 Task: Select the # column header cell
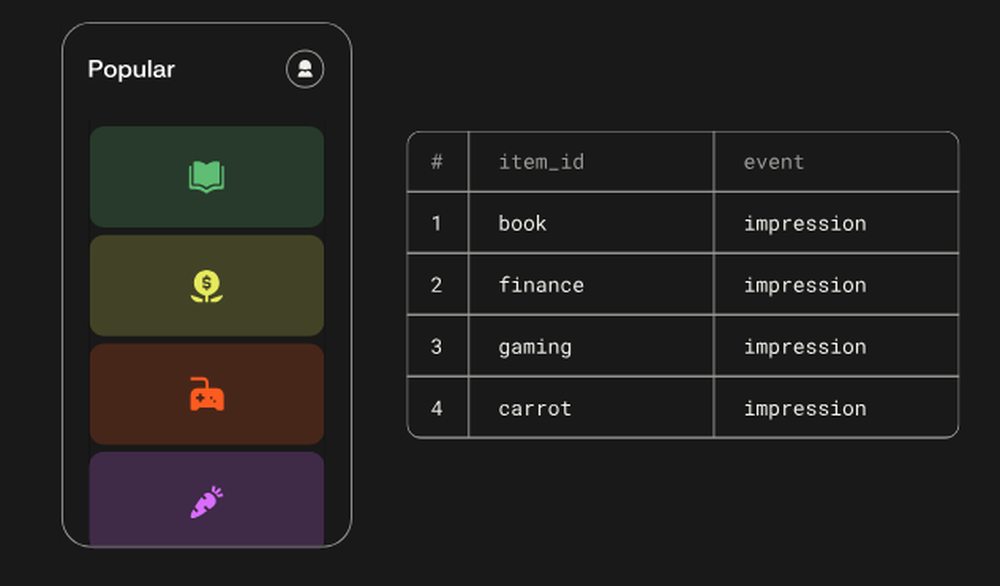tap(437, 162)
